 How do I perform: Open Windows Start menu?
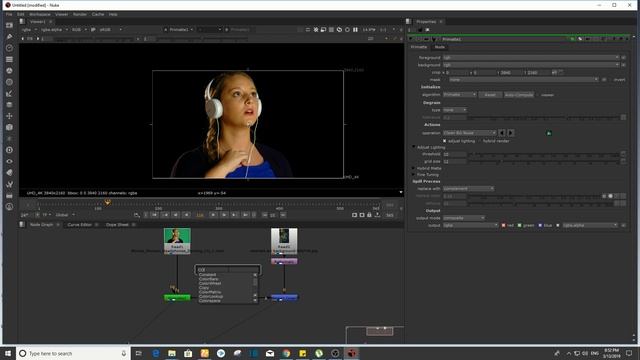(8, 353)
